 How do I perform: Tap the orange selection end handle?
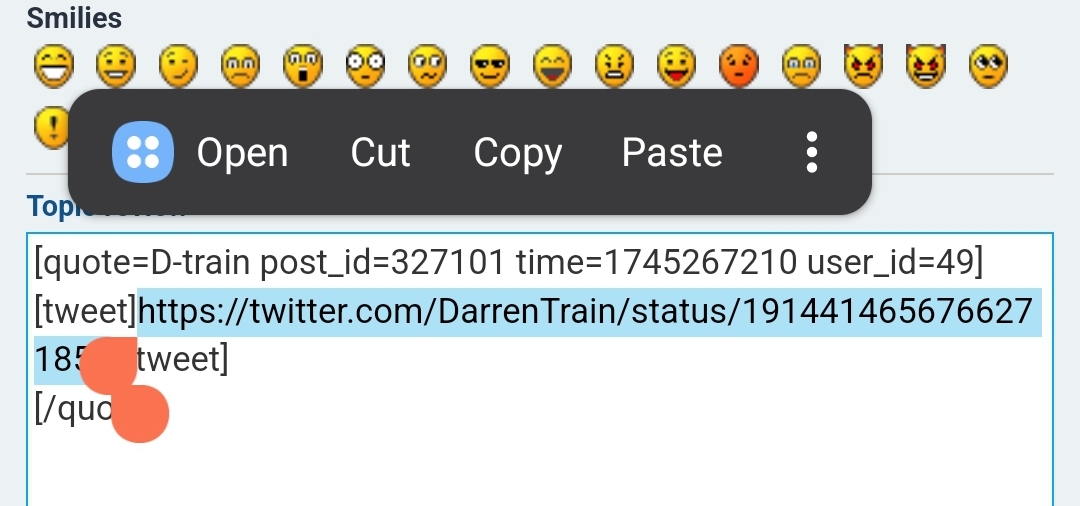140,413
